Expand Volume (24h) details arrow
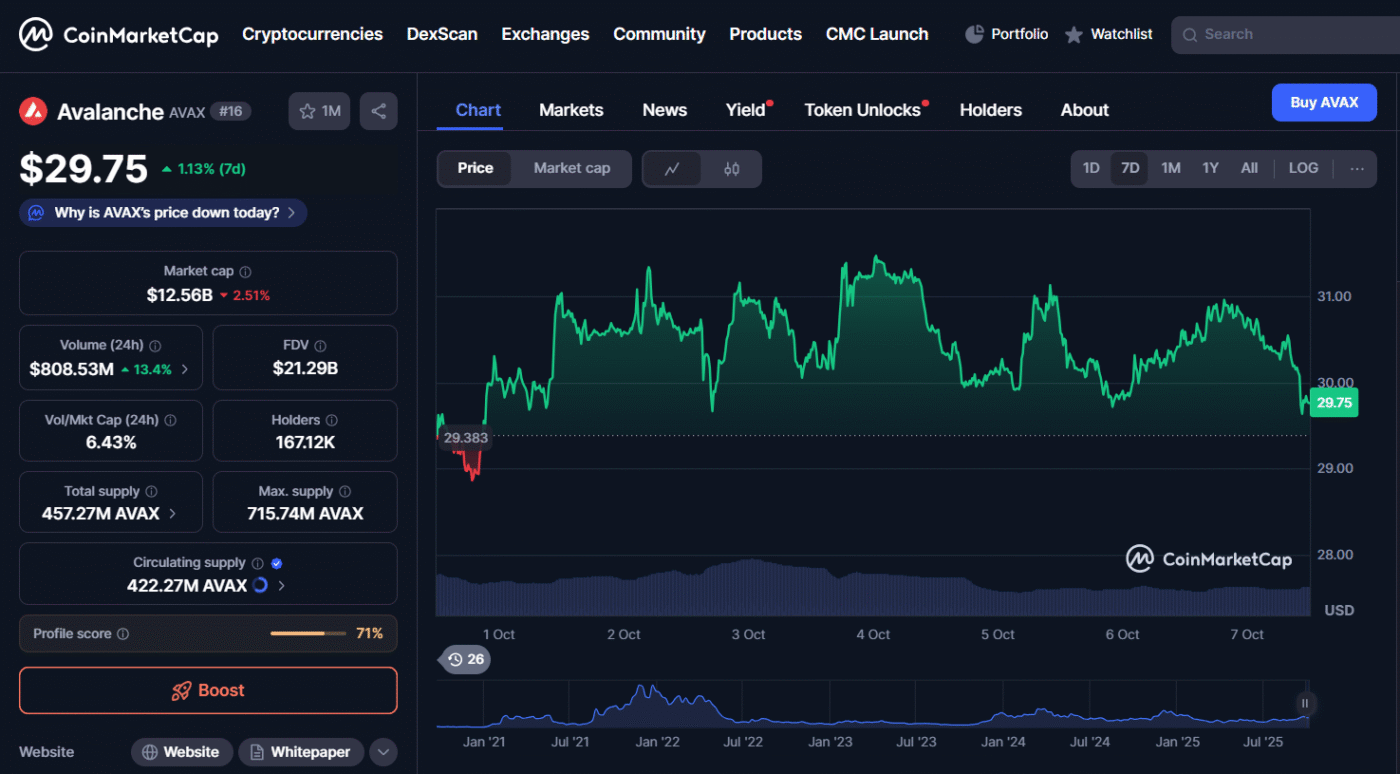 pyautogui.click(x=185, y=369)
